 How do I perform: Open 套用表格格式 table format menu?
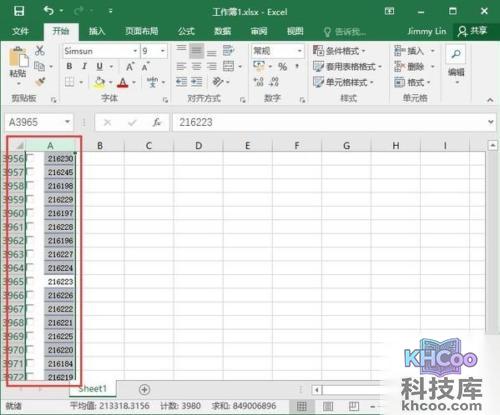point(347,67)
